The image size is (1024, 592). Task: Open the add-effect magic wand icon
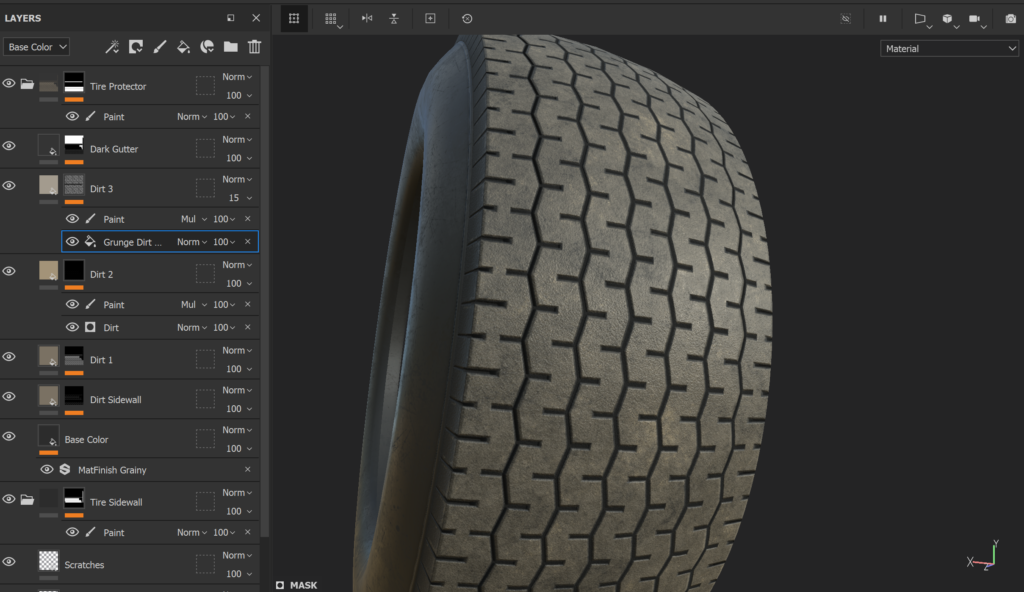[x=112, y=46]
